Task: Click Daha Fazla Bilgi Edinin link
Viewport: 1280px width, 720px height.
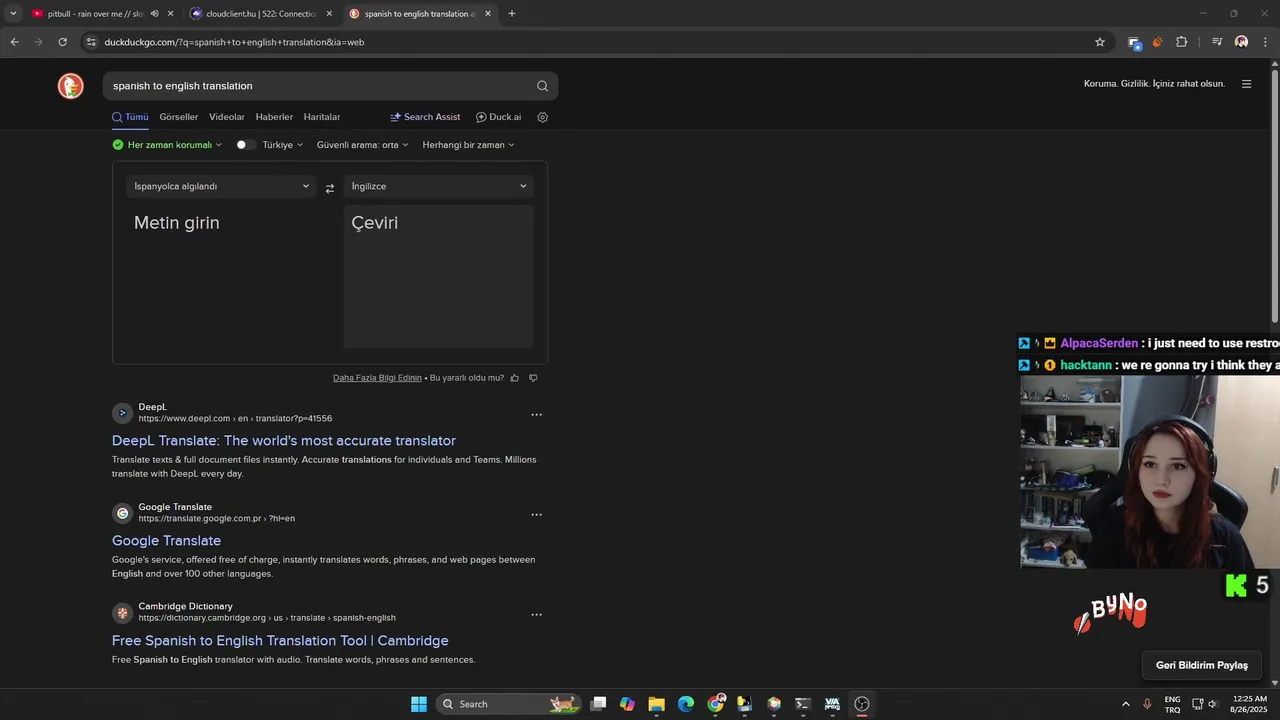Action: 377,378
